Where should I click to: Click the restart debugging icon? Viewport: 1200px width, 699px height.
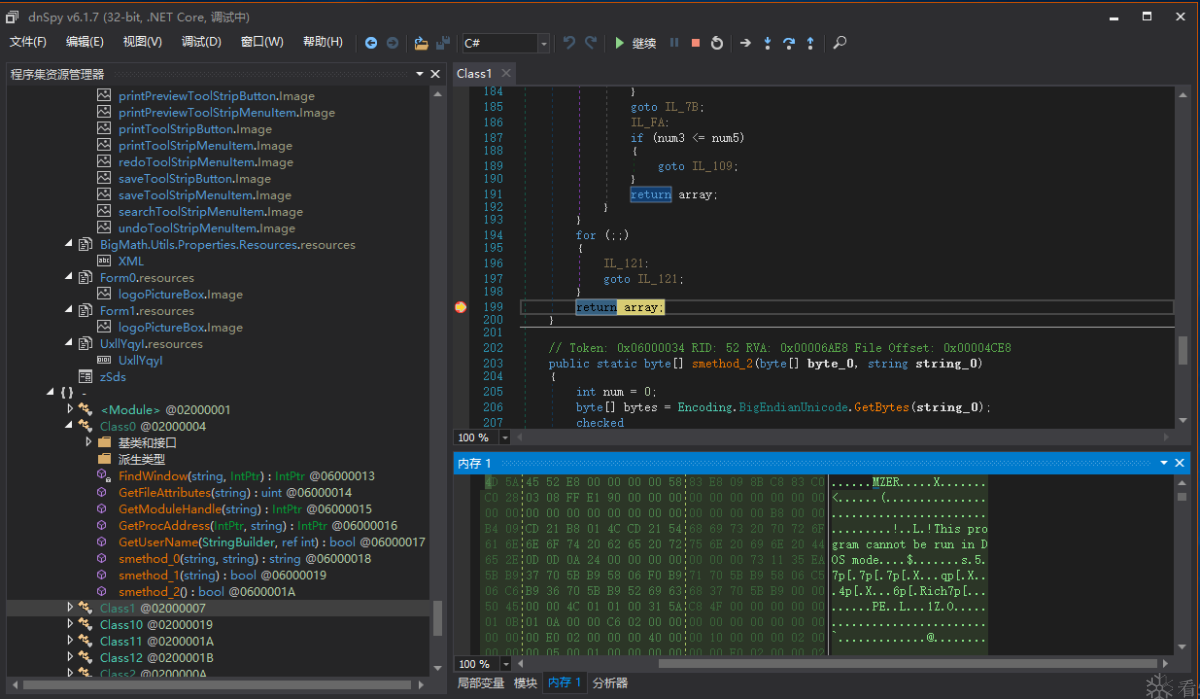[717, 43]
